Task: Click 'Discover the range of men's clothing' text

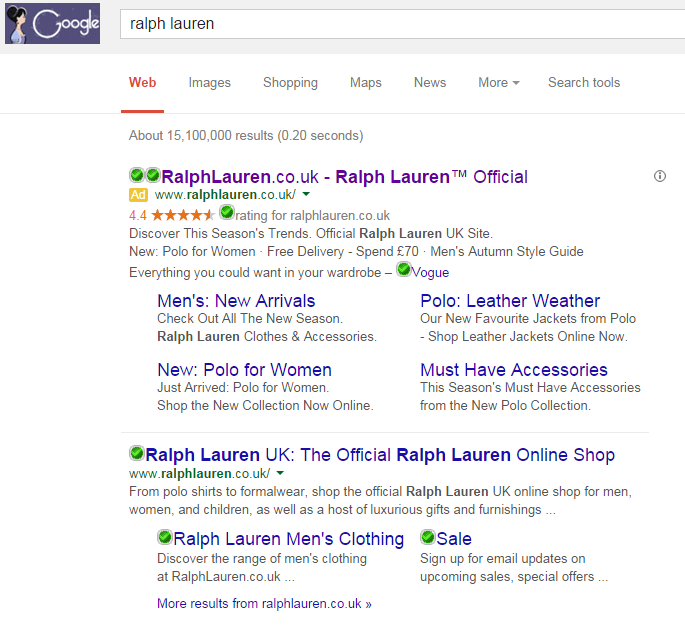Action: [262, 558]
